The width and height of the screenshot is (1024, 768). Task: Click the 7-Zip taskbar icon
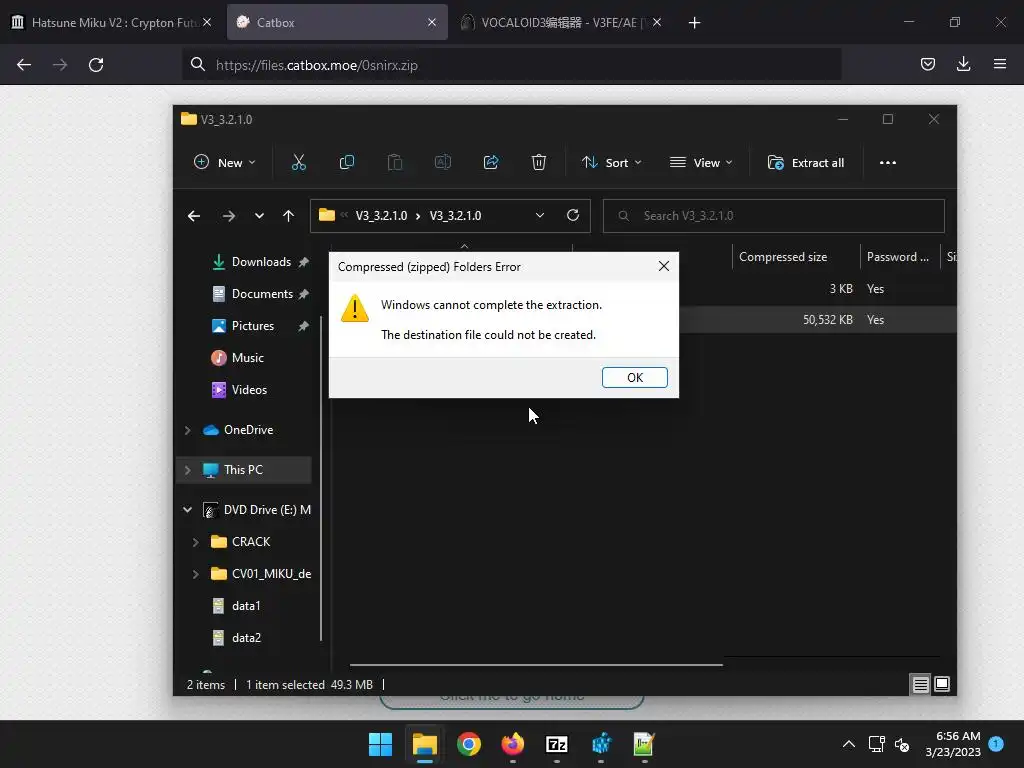pyautogui.click(x=556, y=744)
